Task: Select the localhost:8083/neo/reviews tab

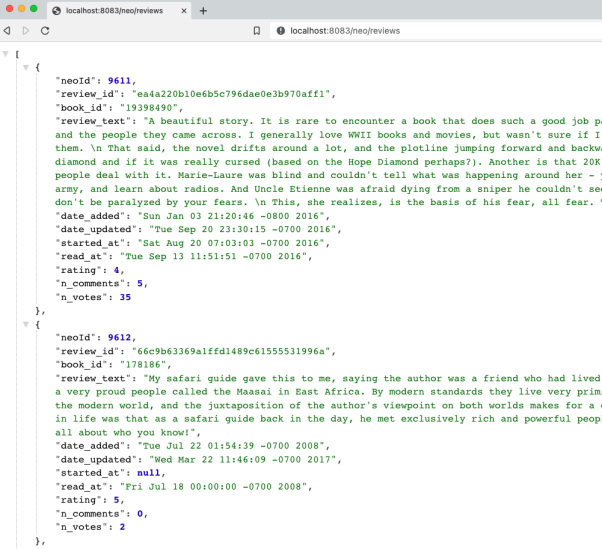Action: 119,11
